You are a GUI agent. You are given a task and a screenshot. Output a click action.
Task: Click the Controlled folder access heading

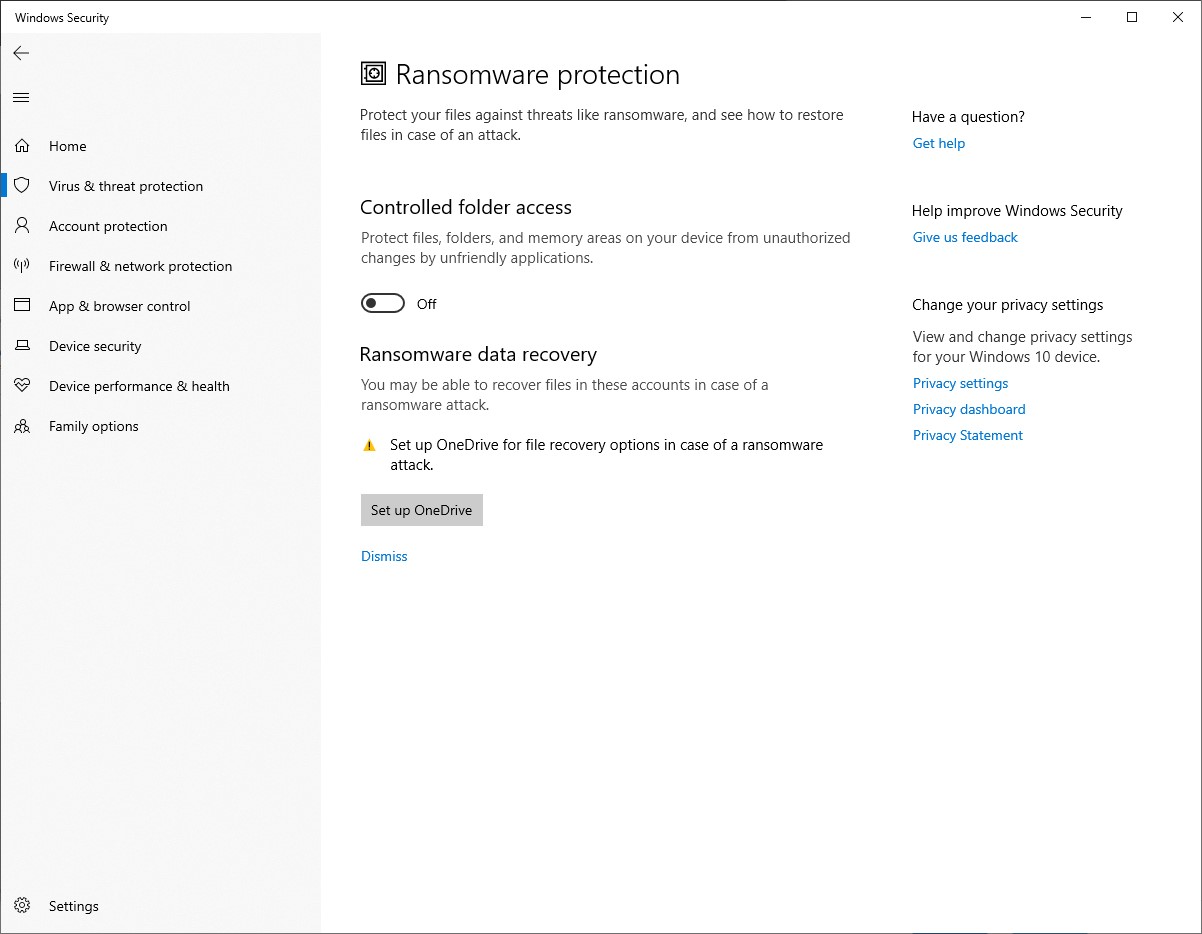tap(466, 207)
